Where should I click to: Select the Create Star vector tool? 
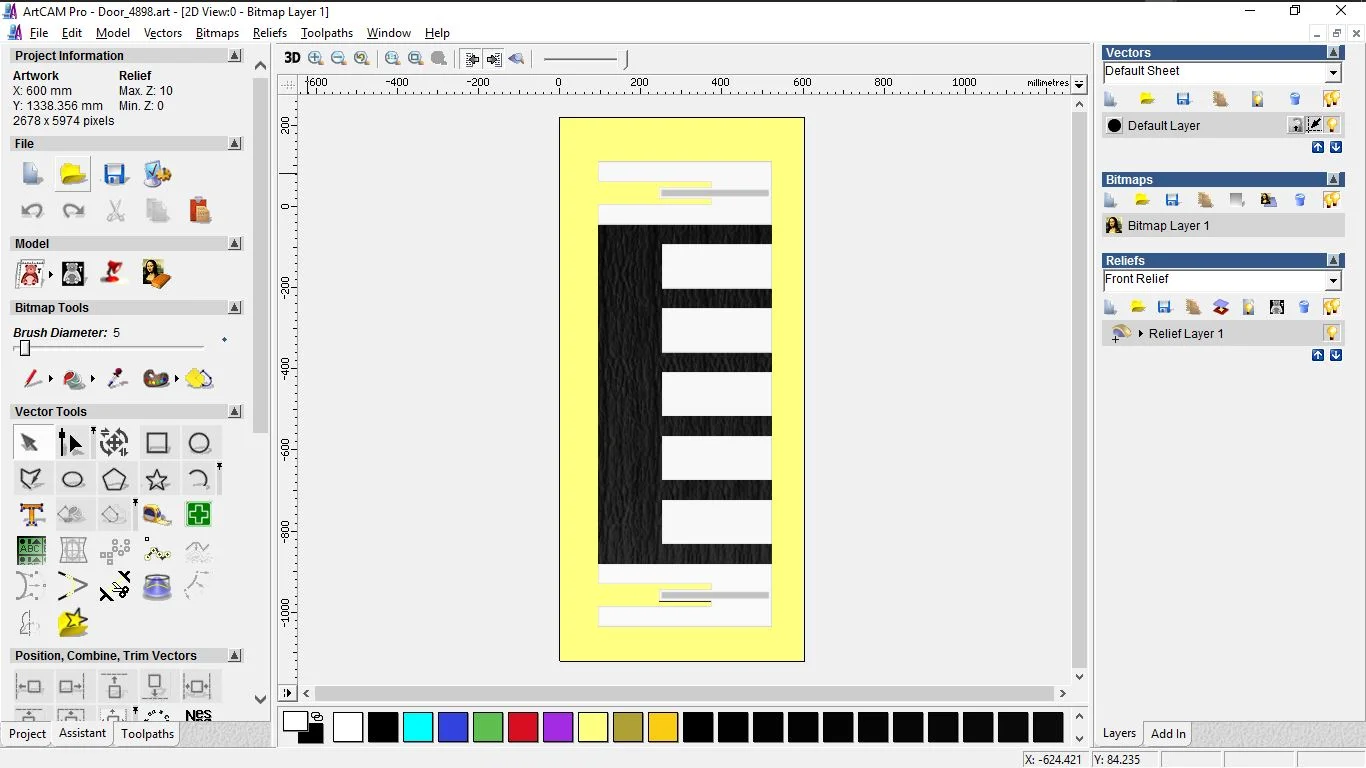(157, 479)
